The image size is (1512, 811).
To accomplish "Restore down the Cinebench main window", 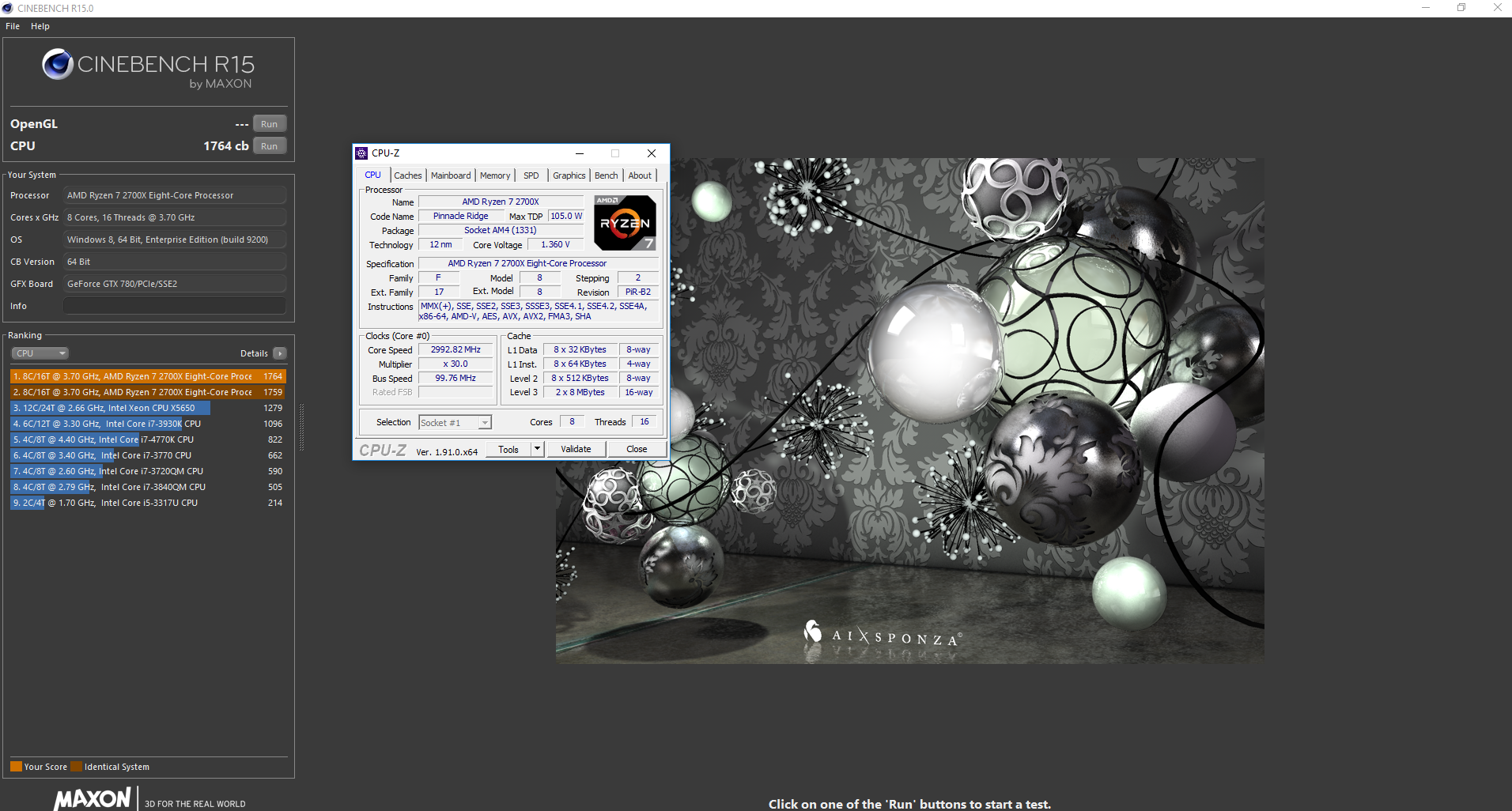I will coord(1461,8).
